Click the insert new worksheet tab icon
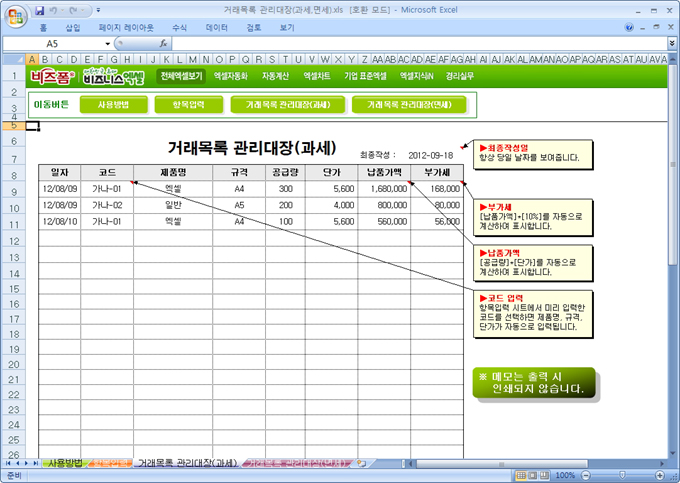The width and height of the screenshot is (680, 483). pos(361,463)
